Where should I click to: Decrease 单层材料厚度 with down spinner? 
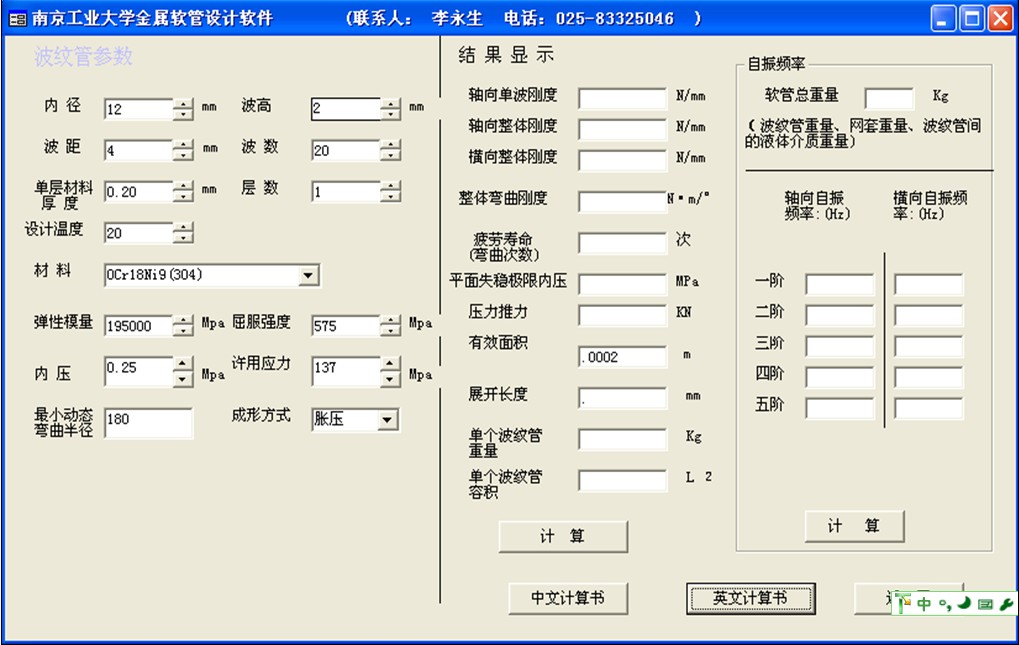(x=184, y=198)
